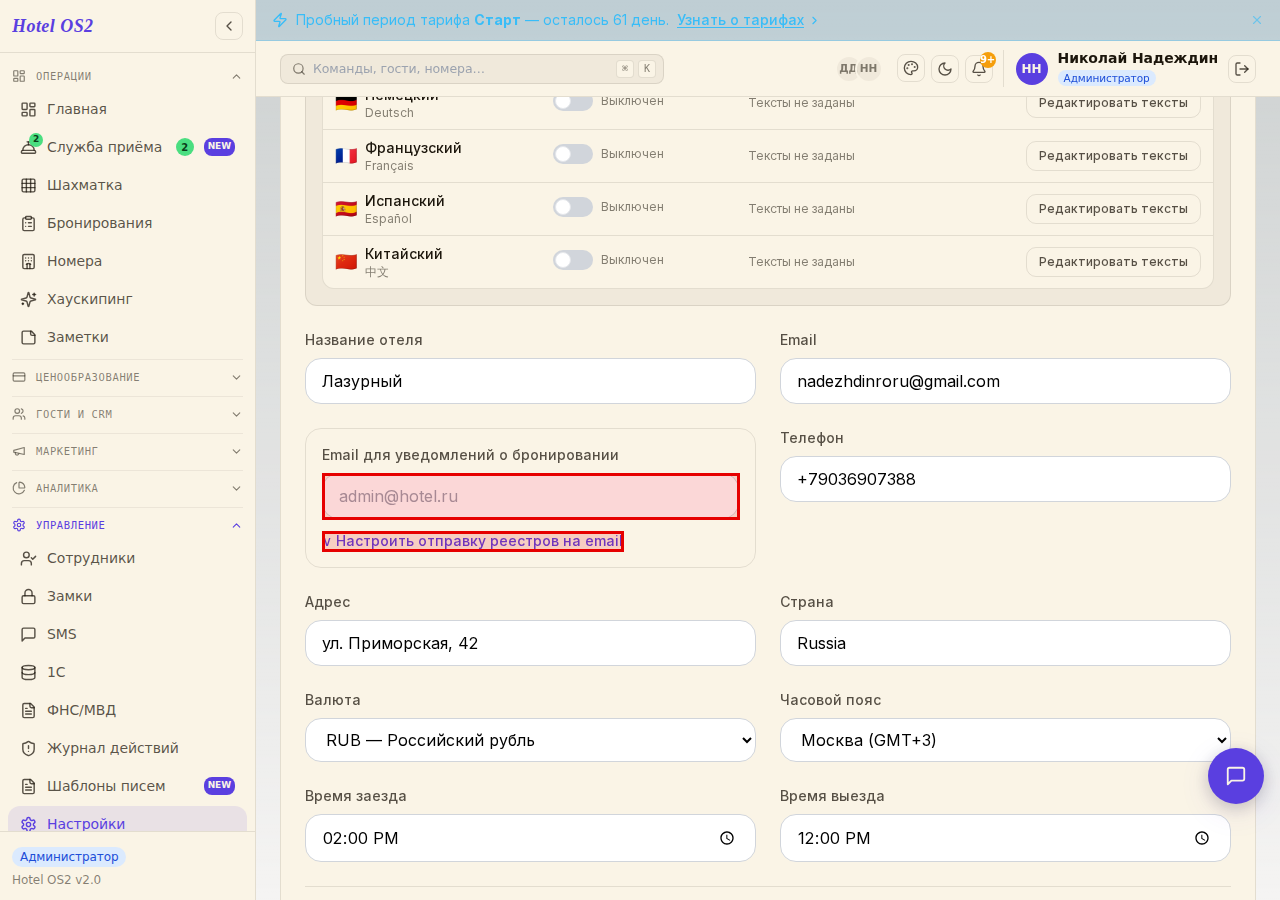
Task: Edit texts for Немецкий language
Action: click(1113, 105)
